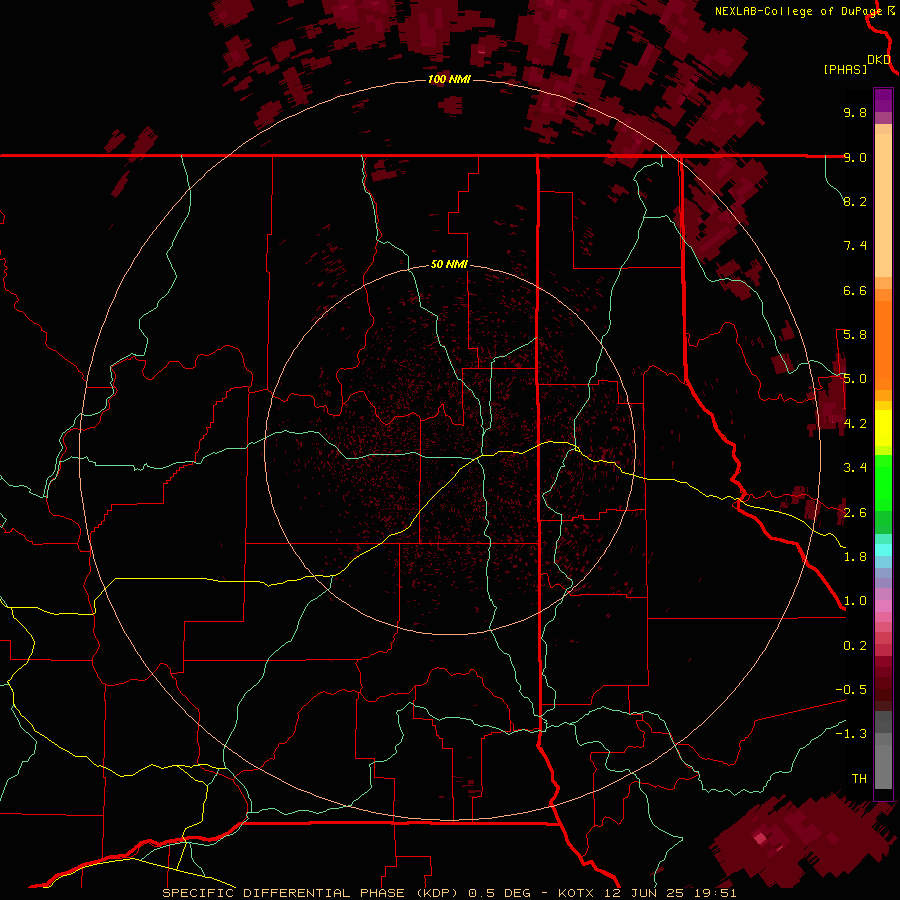Click the TH threshold label on scale
This screenshot has height=900, width=900.
(x=859, y=779)
